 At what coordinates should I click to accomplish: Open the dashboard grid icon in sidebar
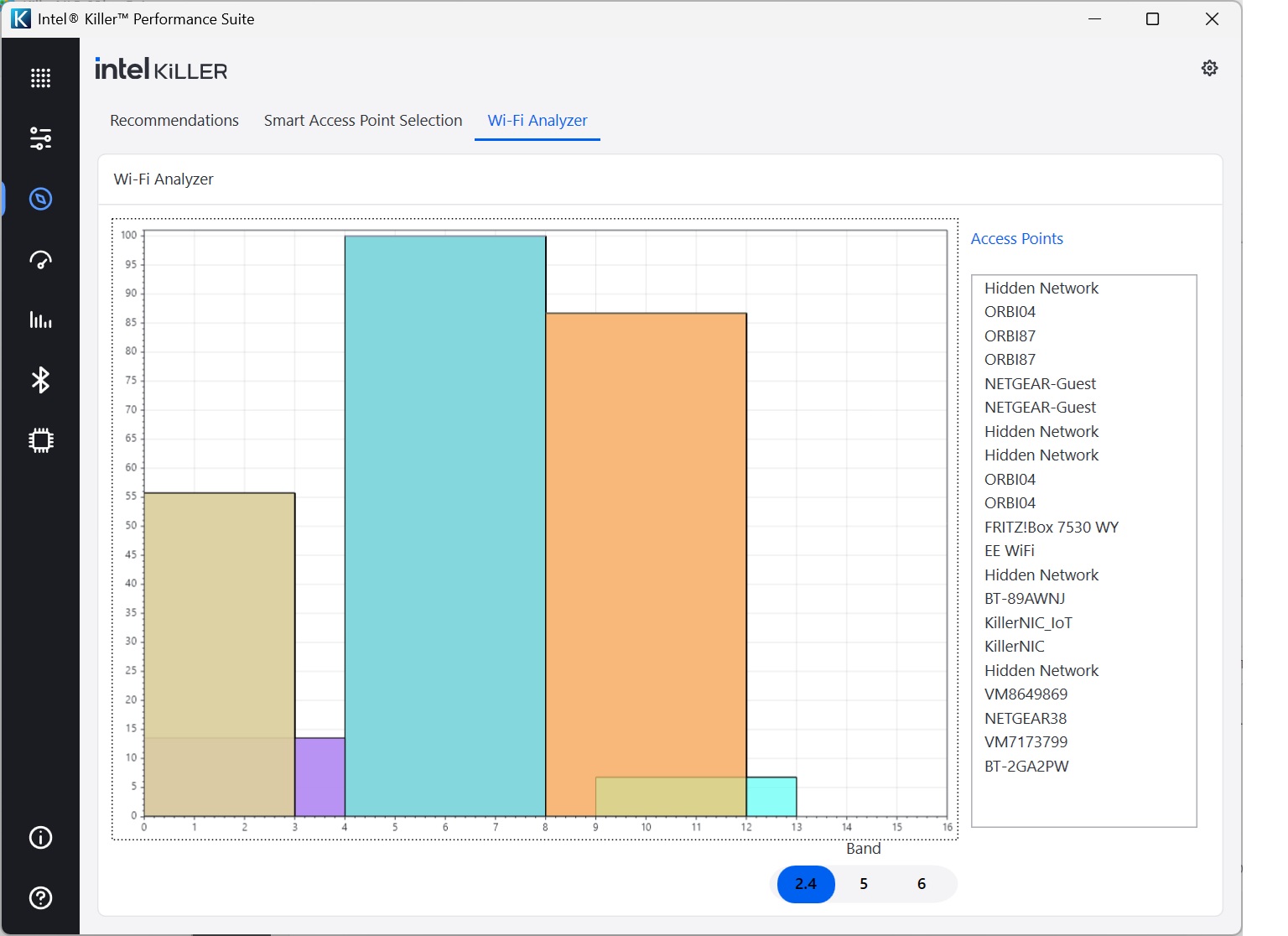(40, 78)
